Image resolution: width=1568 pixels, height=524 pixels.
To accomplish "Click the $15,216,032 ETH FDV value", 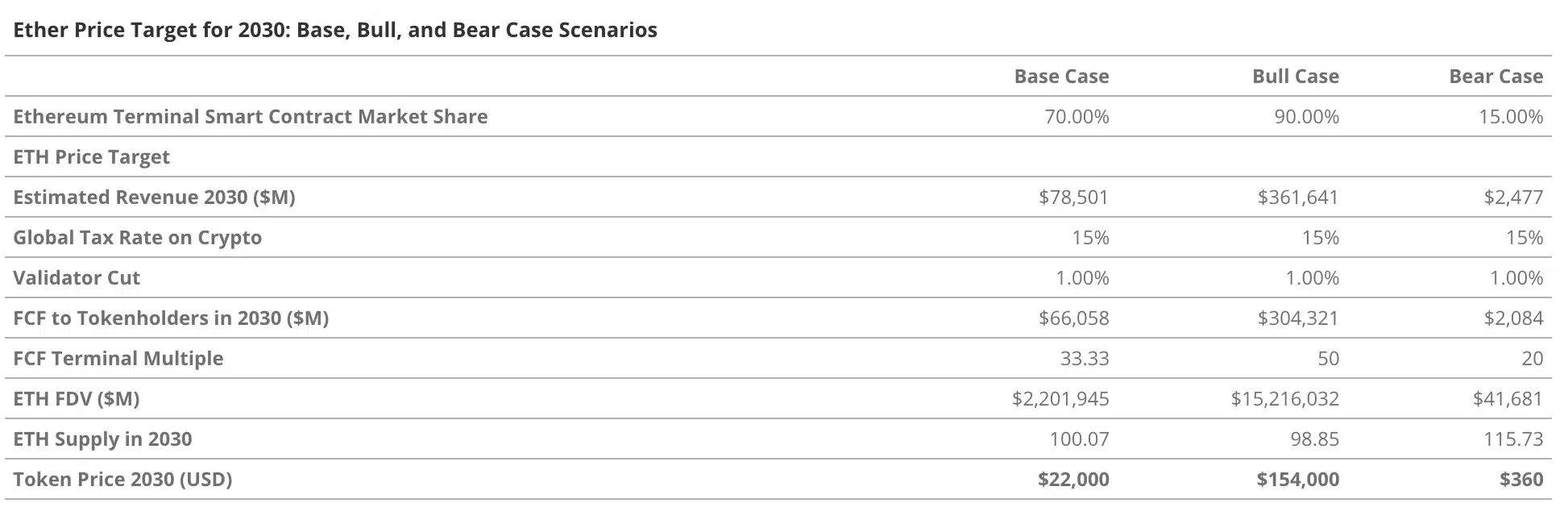I will tap(1284, 399).
